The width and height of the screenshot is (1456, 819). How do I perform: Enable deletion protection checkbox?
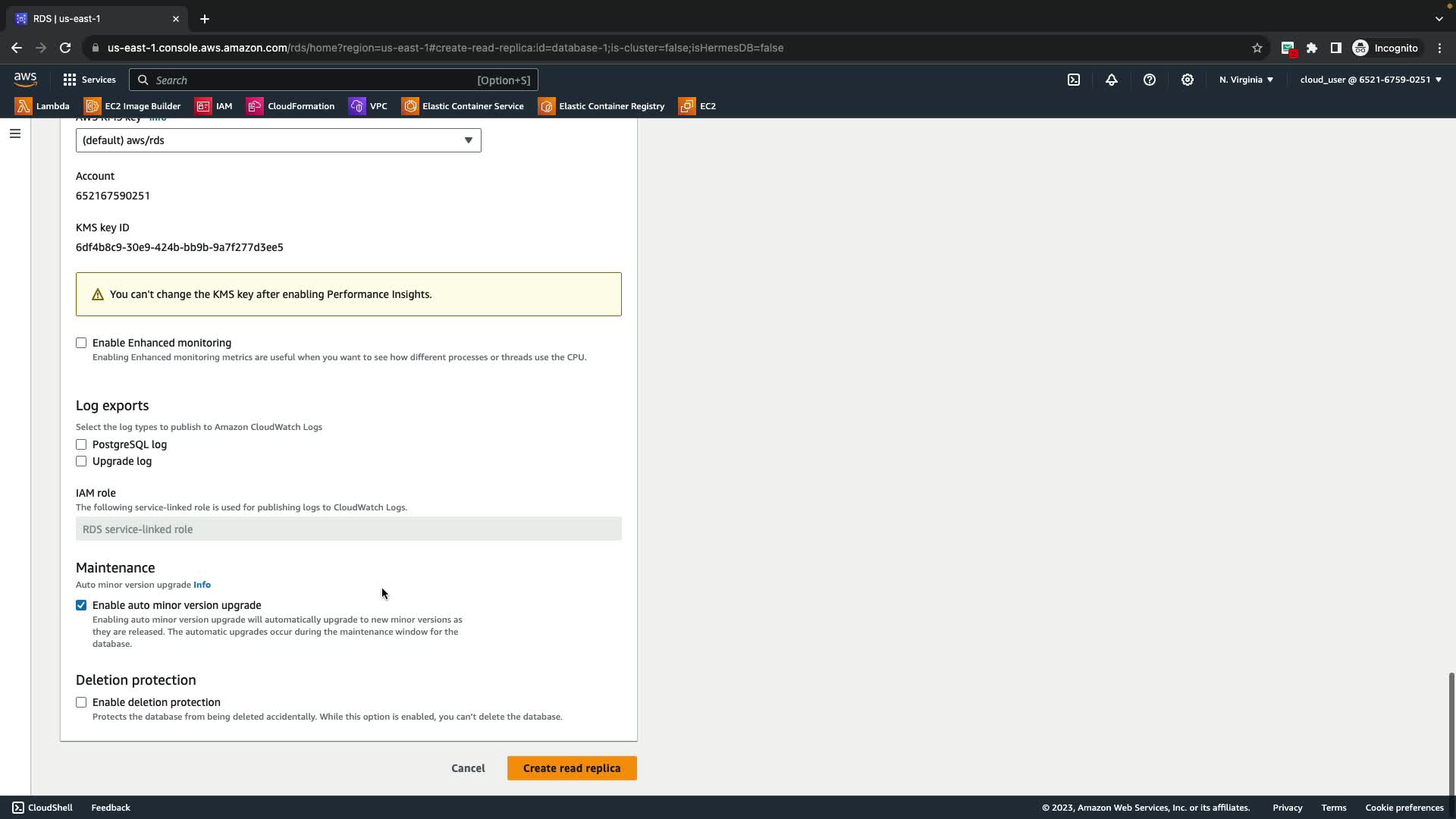(81, 702)
